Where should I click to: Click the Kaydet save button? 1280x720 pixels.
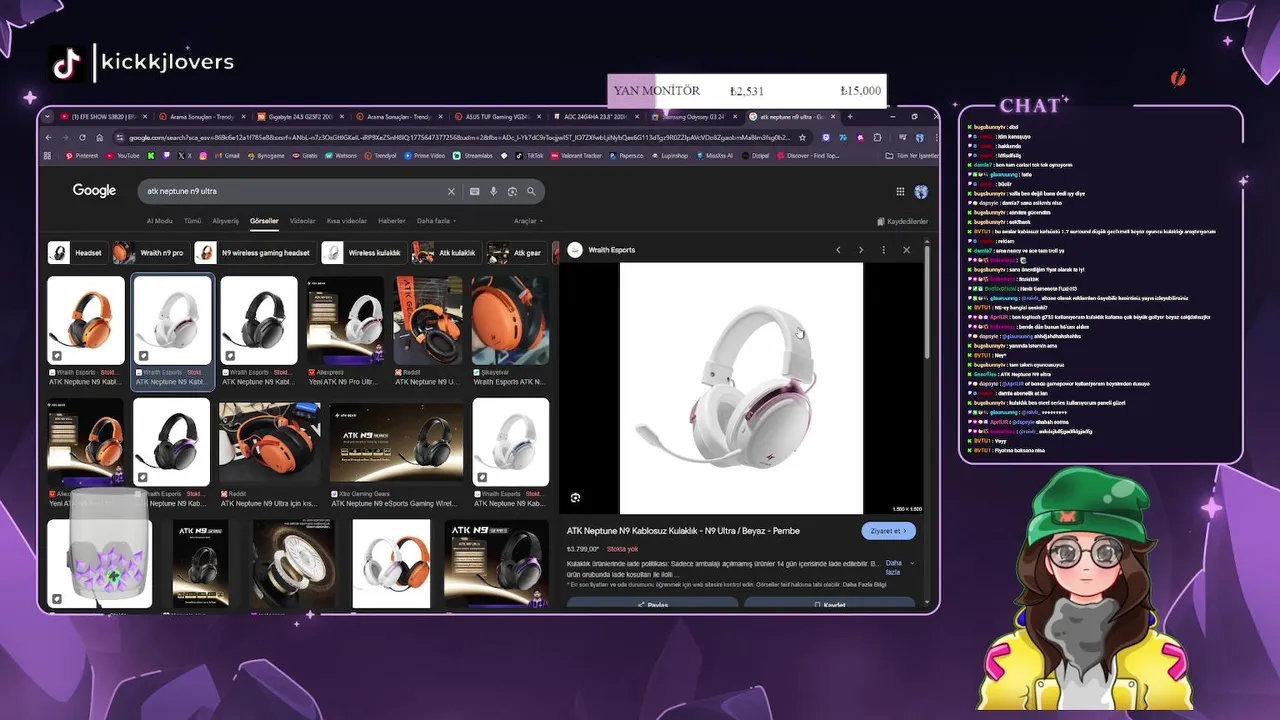click(x=829, y=604)
